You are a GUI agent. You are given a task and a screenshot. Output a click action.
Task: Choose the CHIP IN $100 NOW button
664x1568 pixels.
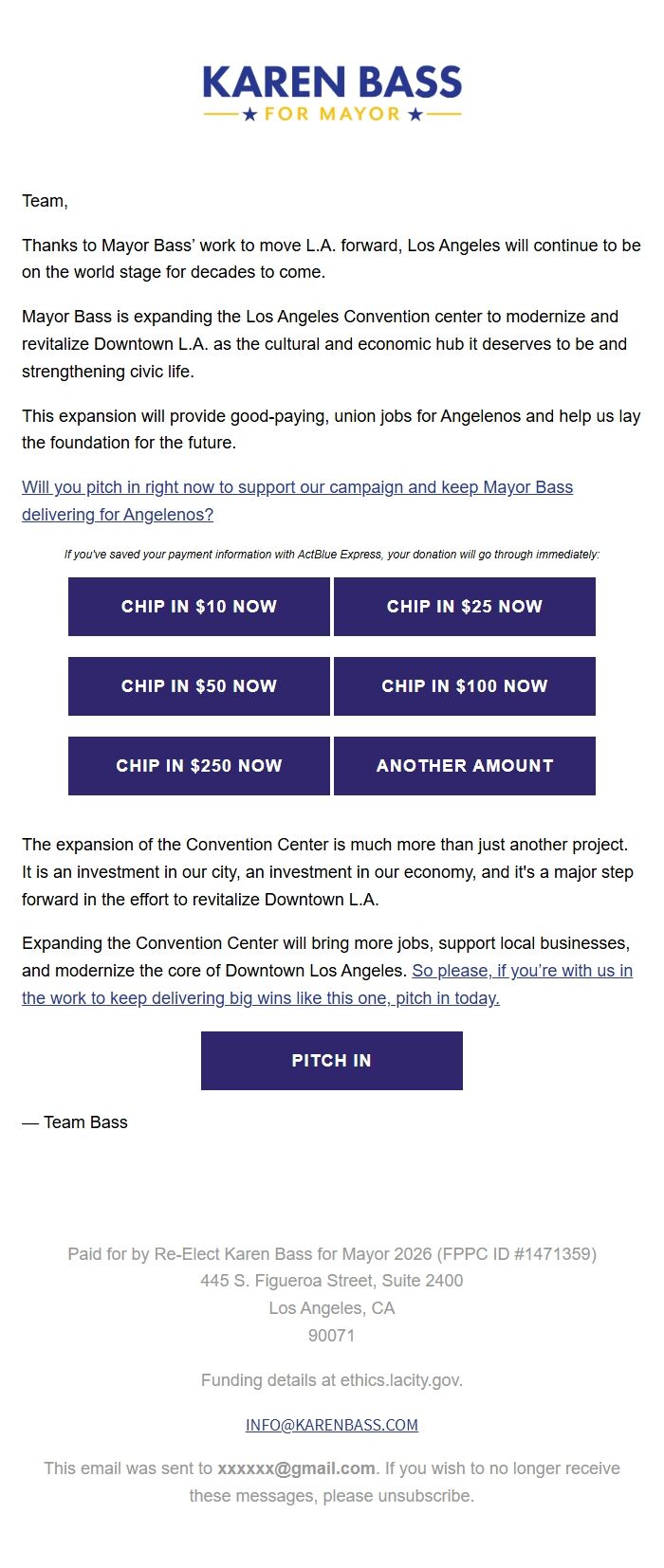[x=464, y=686]
